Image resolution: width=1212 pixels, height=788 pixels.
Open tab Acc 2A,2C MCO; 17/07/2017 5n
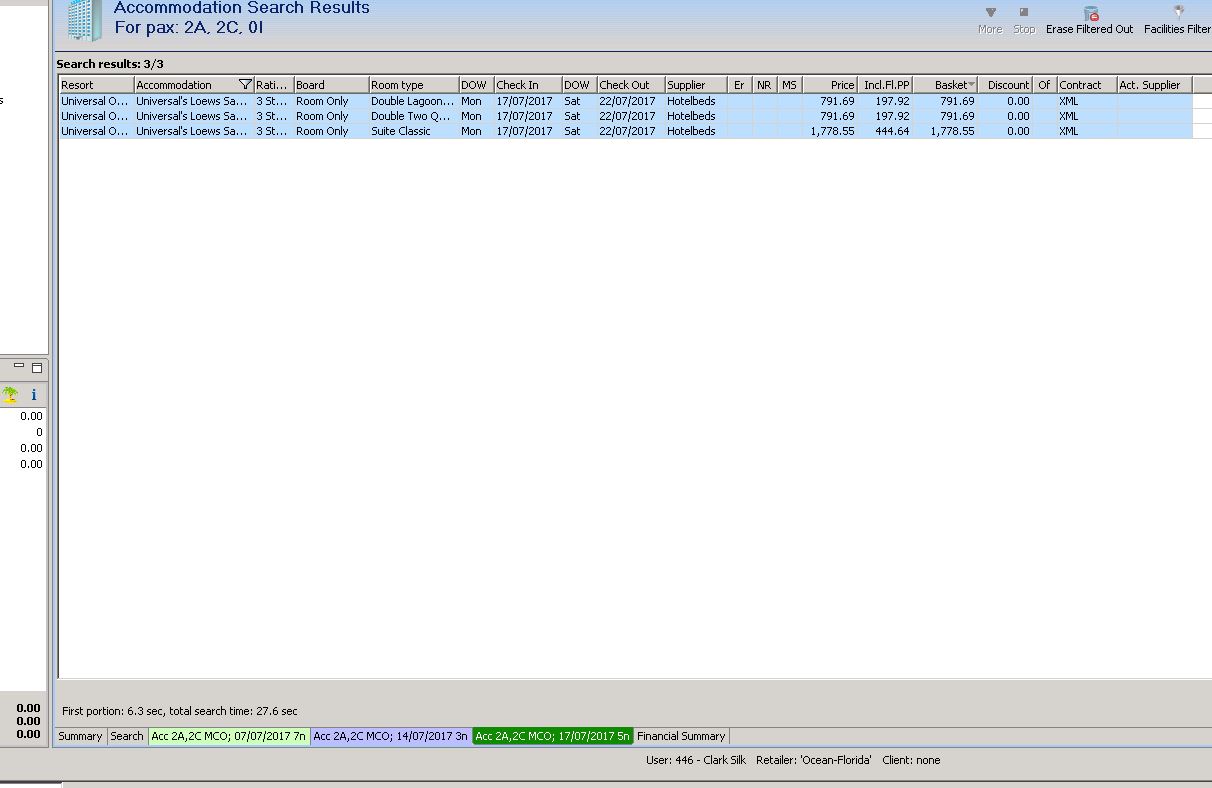coord(553,736)
